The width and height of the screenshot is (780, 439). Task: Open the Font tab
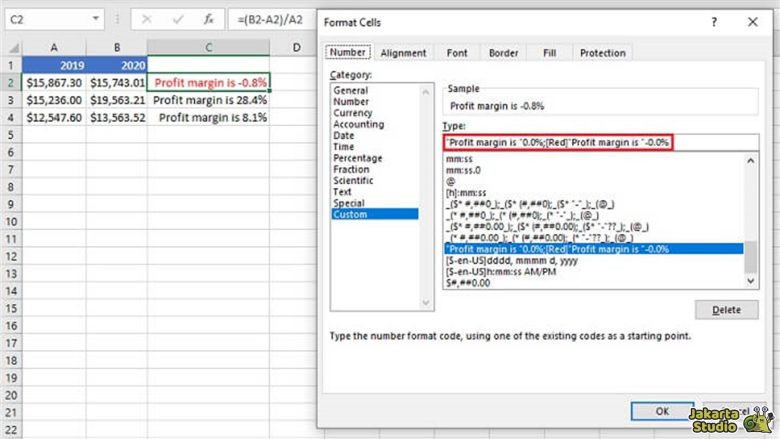[456, 53]
